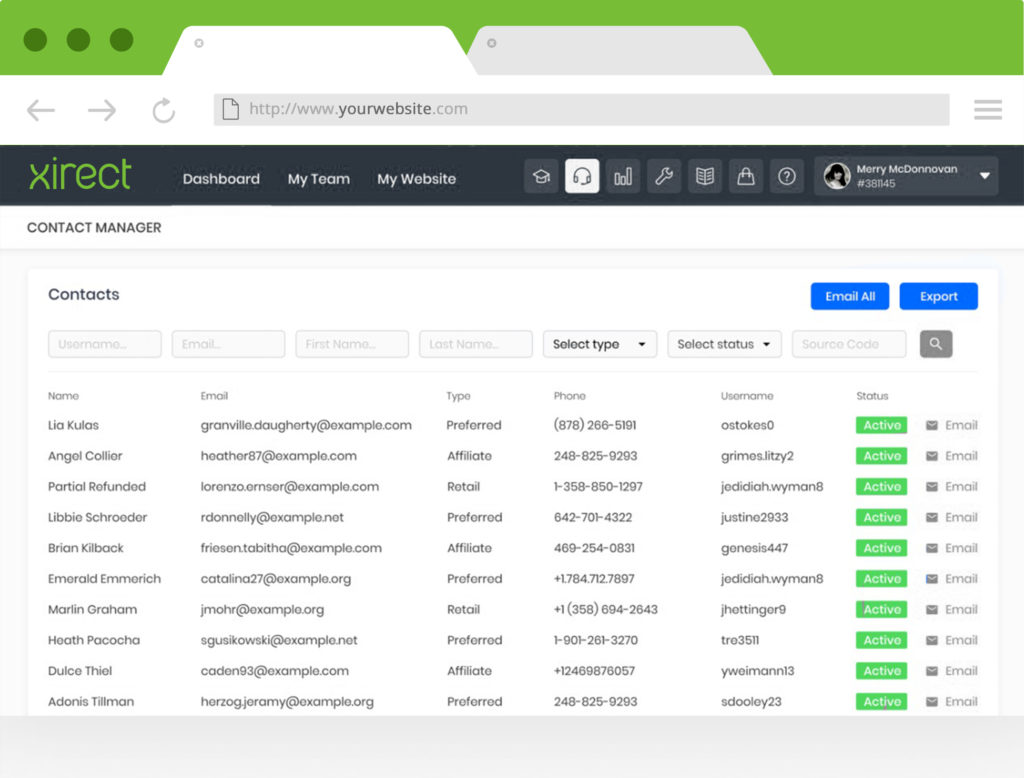Click the envelope icon for Angel Collier
Viewport: 1024px width, 778px height.
click(x=932, y=456)
